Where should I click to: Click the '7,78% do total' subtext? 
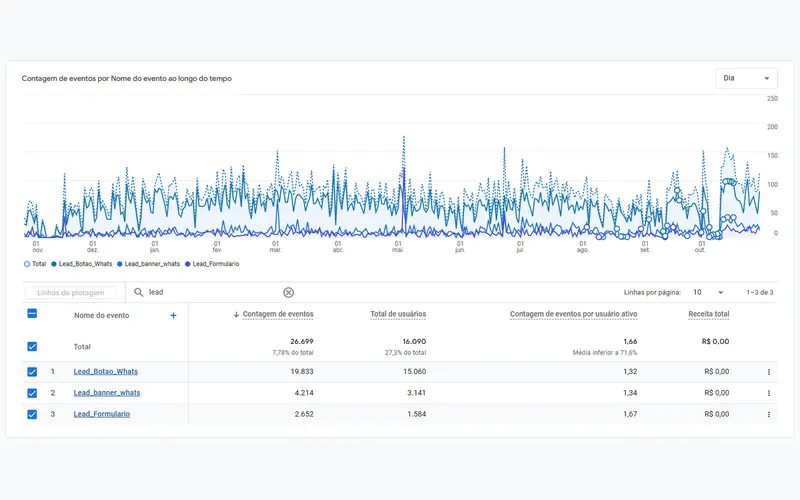pos(293,353)
